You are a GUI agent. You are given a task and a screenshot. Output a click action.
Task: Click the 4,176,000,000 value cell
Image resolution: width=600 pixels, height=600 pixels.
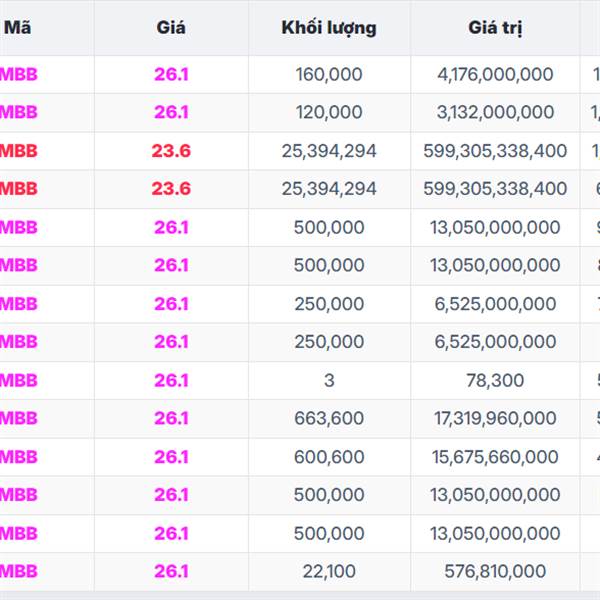495,74
